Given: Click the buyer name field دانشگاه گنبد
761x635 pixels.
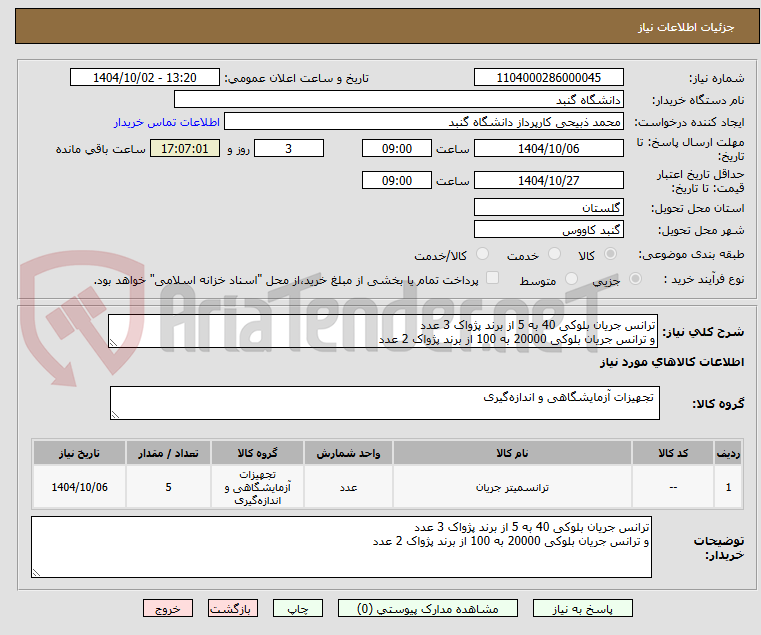Looking at the screenshot, I should click(x=398, y=100).
